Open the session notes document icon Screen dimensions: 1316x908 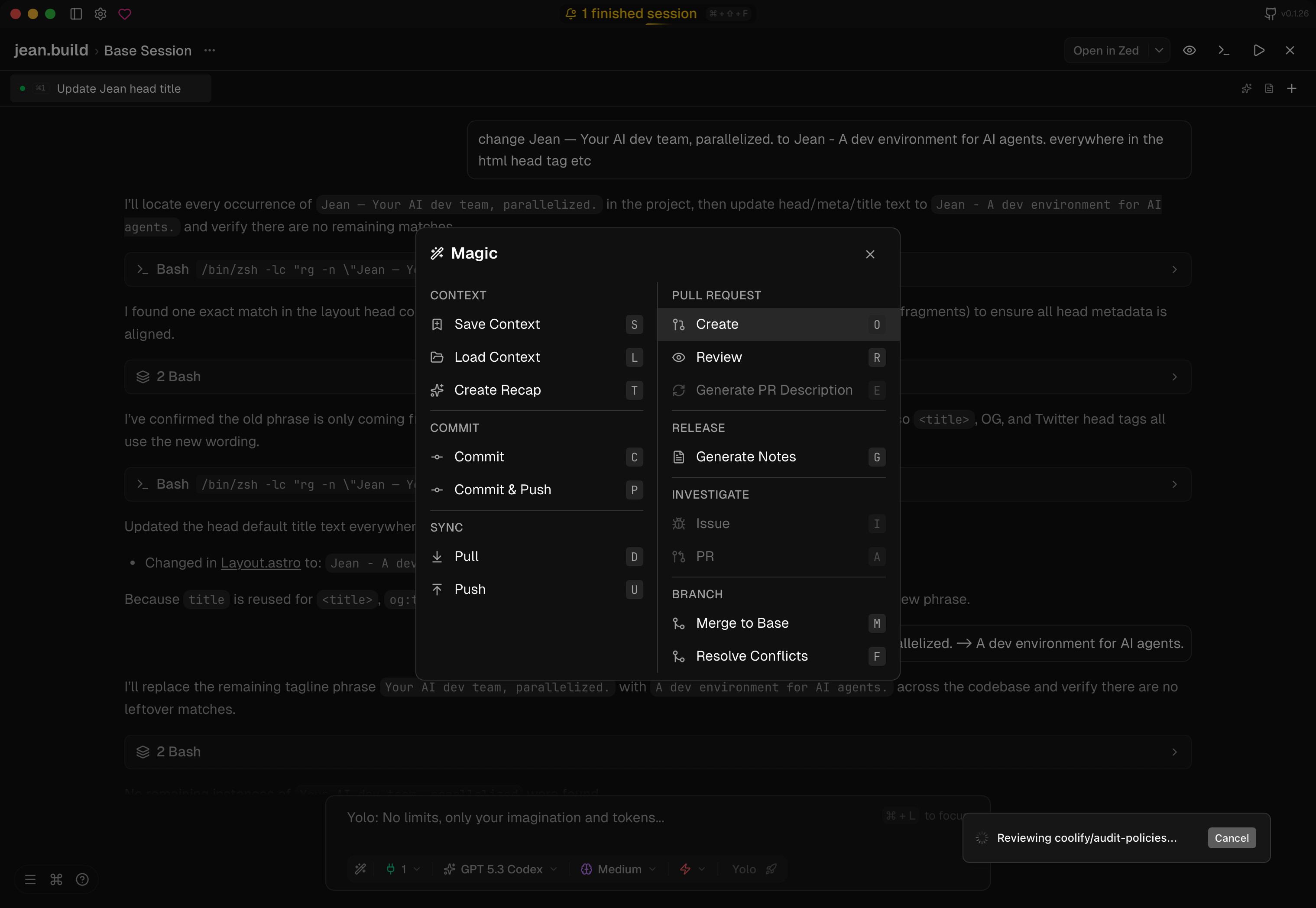click(1269, 88)
